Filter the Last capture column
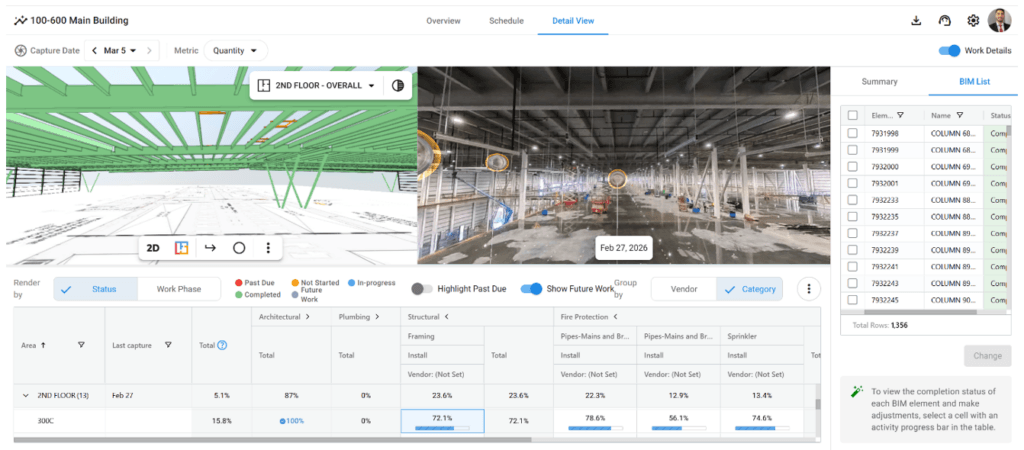 tap(168, 345)
